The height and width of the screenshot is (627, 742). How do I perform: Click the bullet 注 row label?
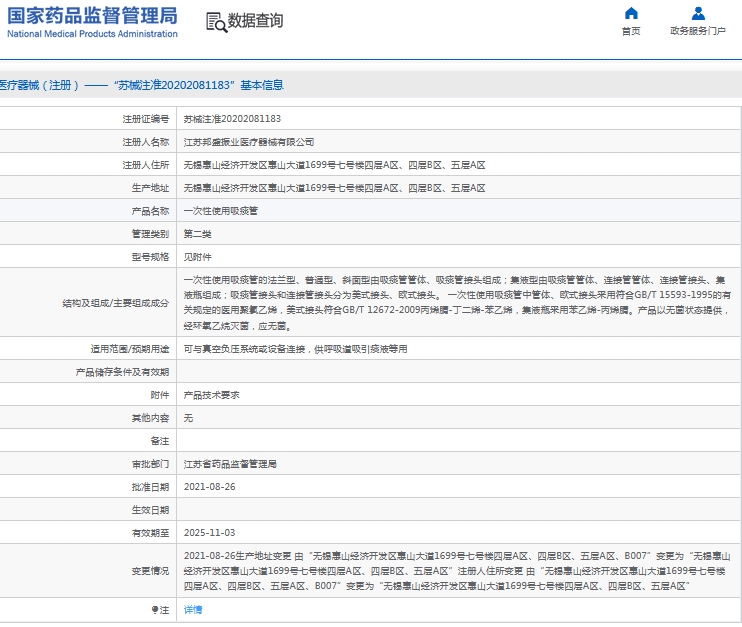tap(160, 610)
